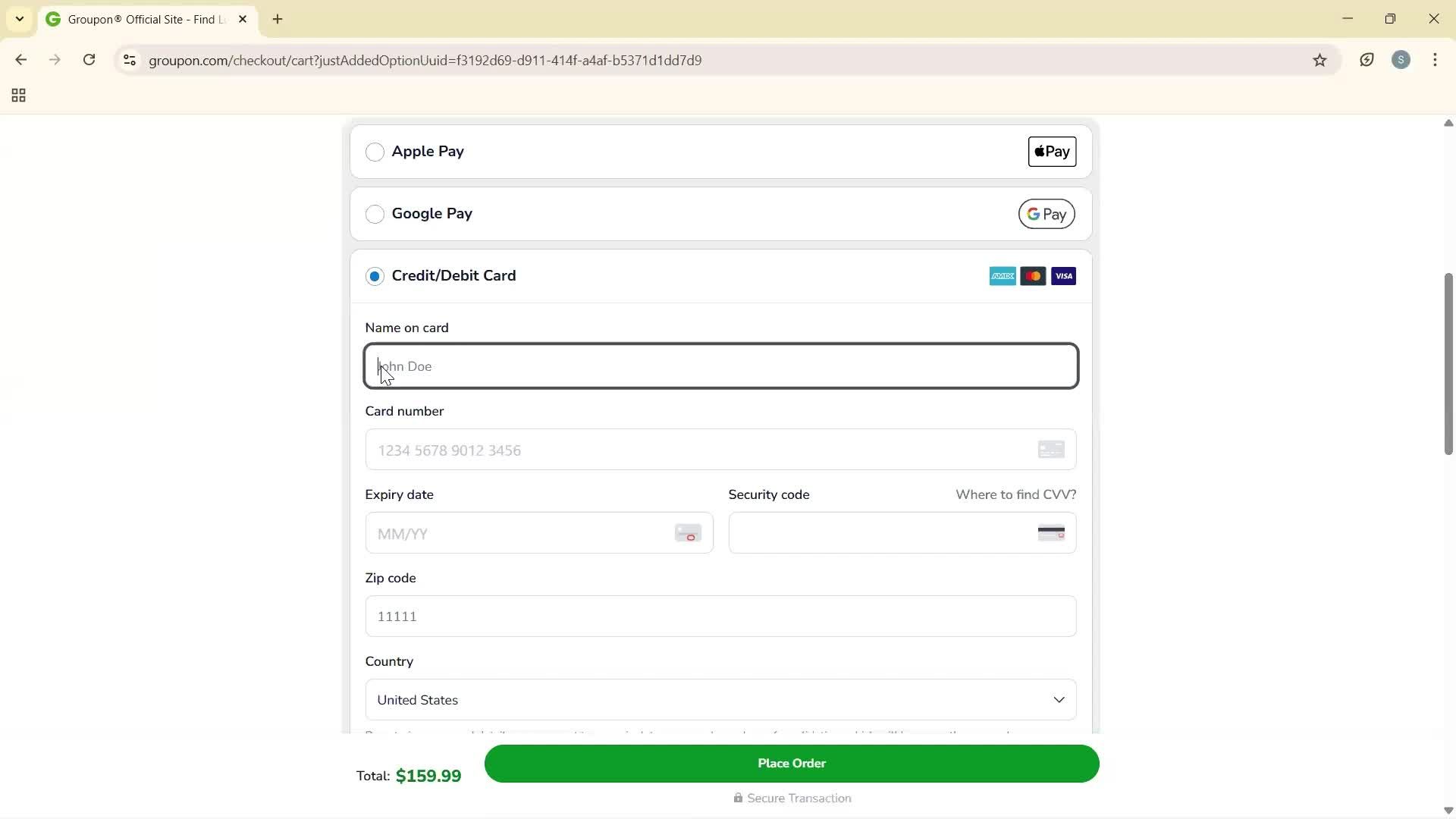Image resolution: width=1456 pixels, height=819 pixels.
Task: Click the Zip code input showing 11111
Action: pyautogui.click(x=720, y=616)
